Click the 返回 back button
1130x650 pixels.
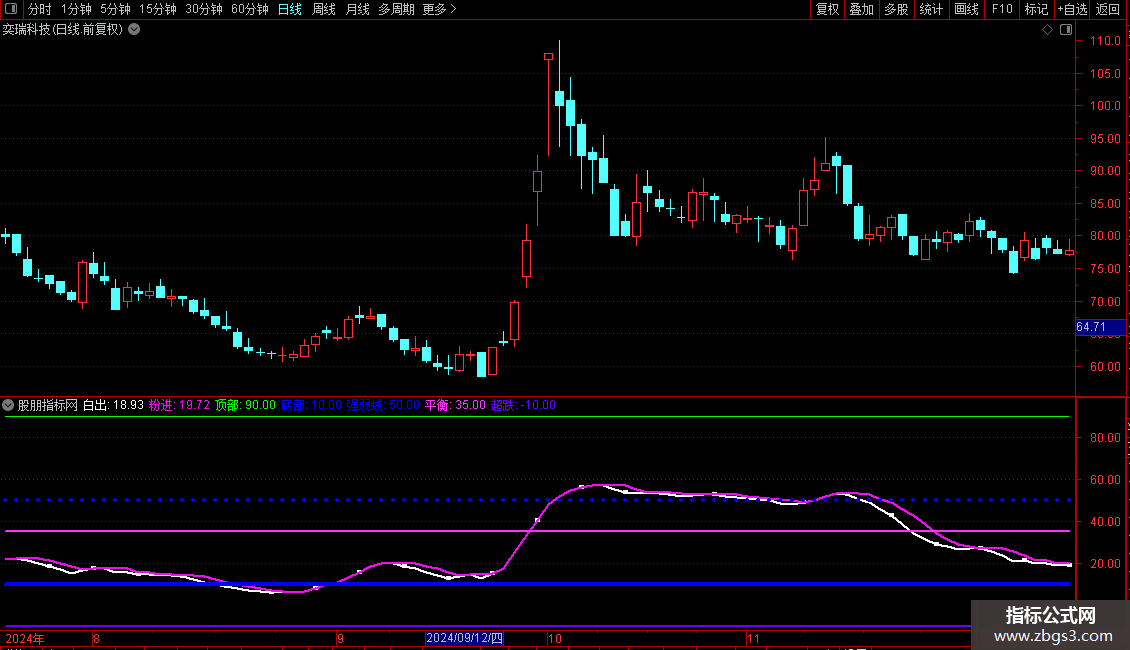click(x=1108, y=9)
